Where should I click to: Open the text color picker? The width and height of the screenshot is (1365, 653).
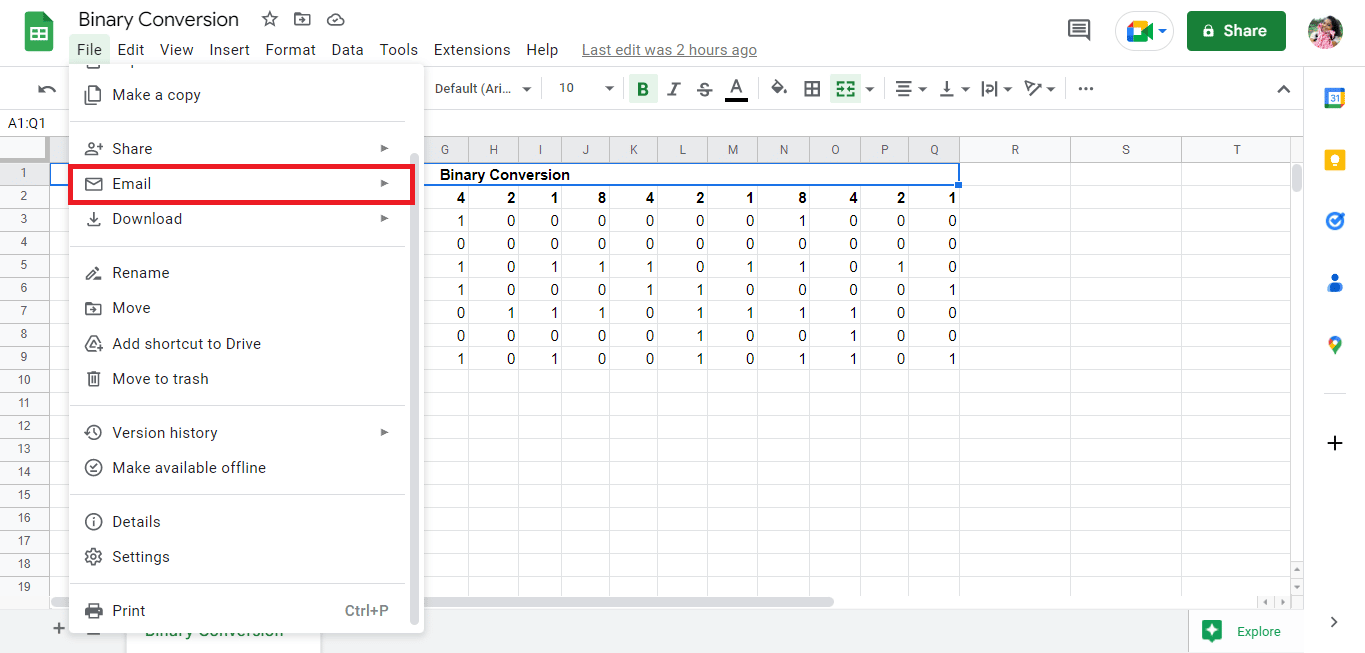tap(737, 89)
